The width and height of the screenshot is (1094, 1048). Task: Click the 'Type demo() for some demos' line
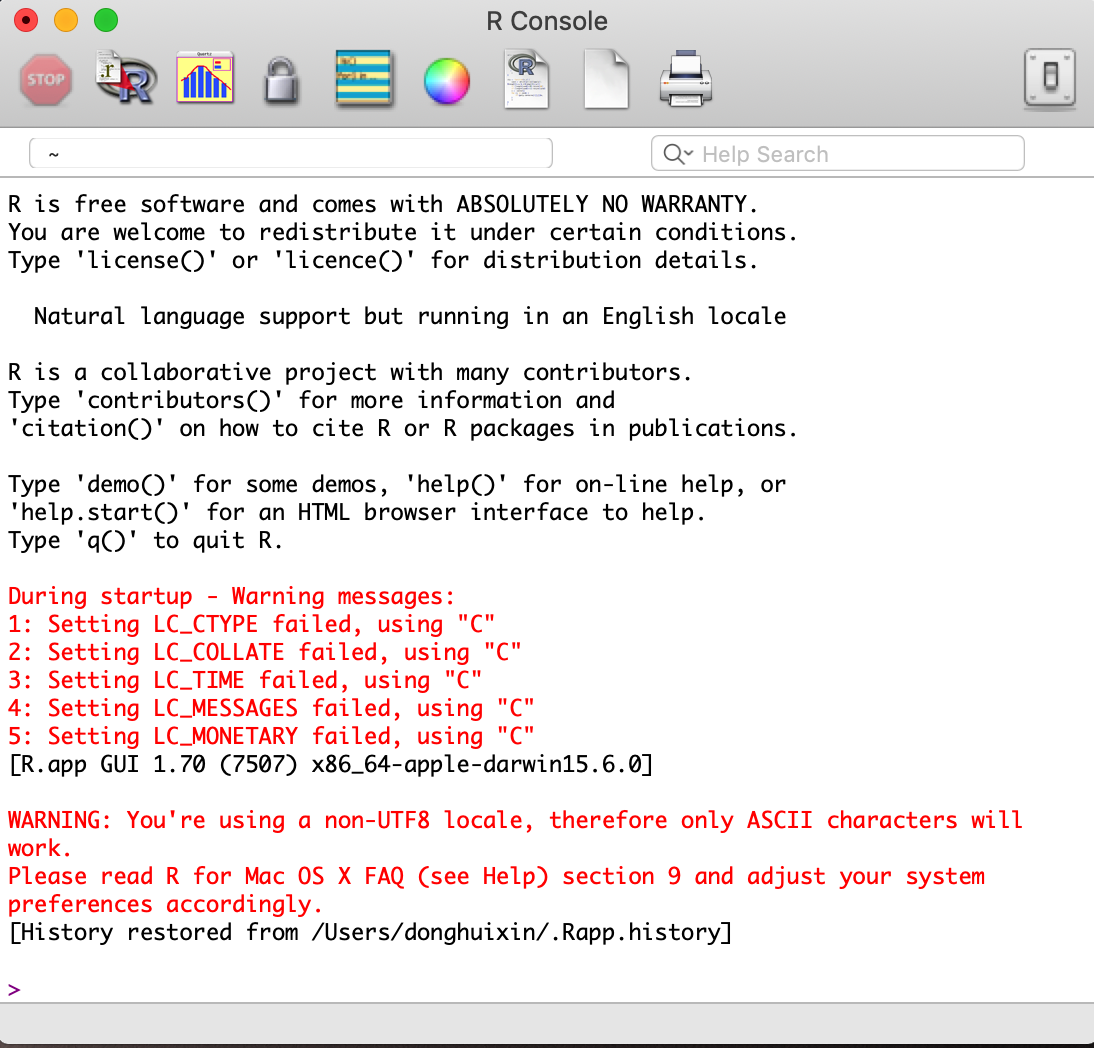click(397, 485)
